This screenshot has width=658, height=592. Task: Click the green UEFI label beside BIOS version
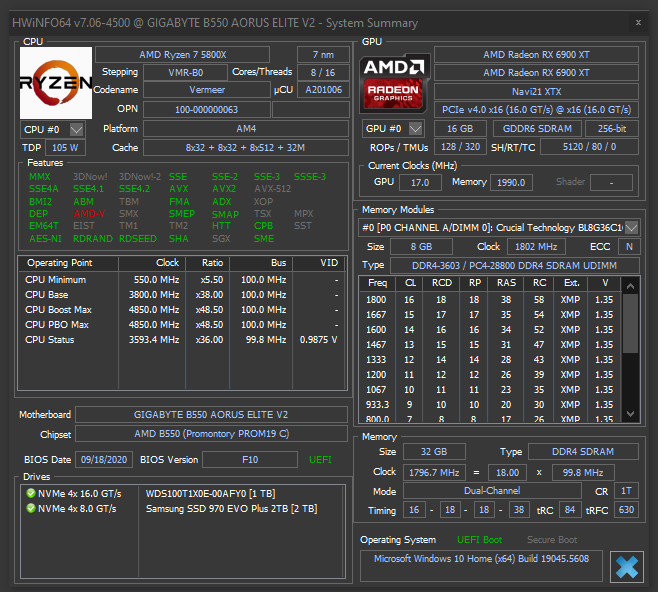320,460
